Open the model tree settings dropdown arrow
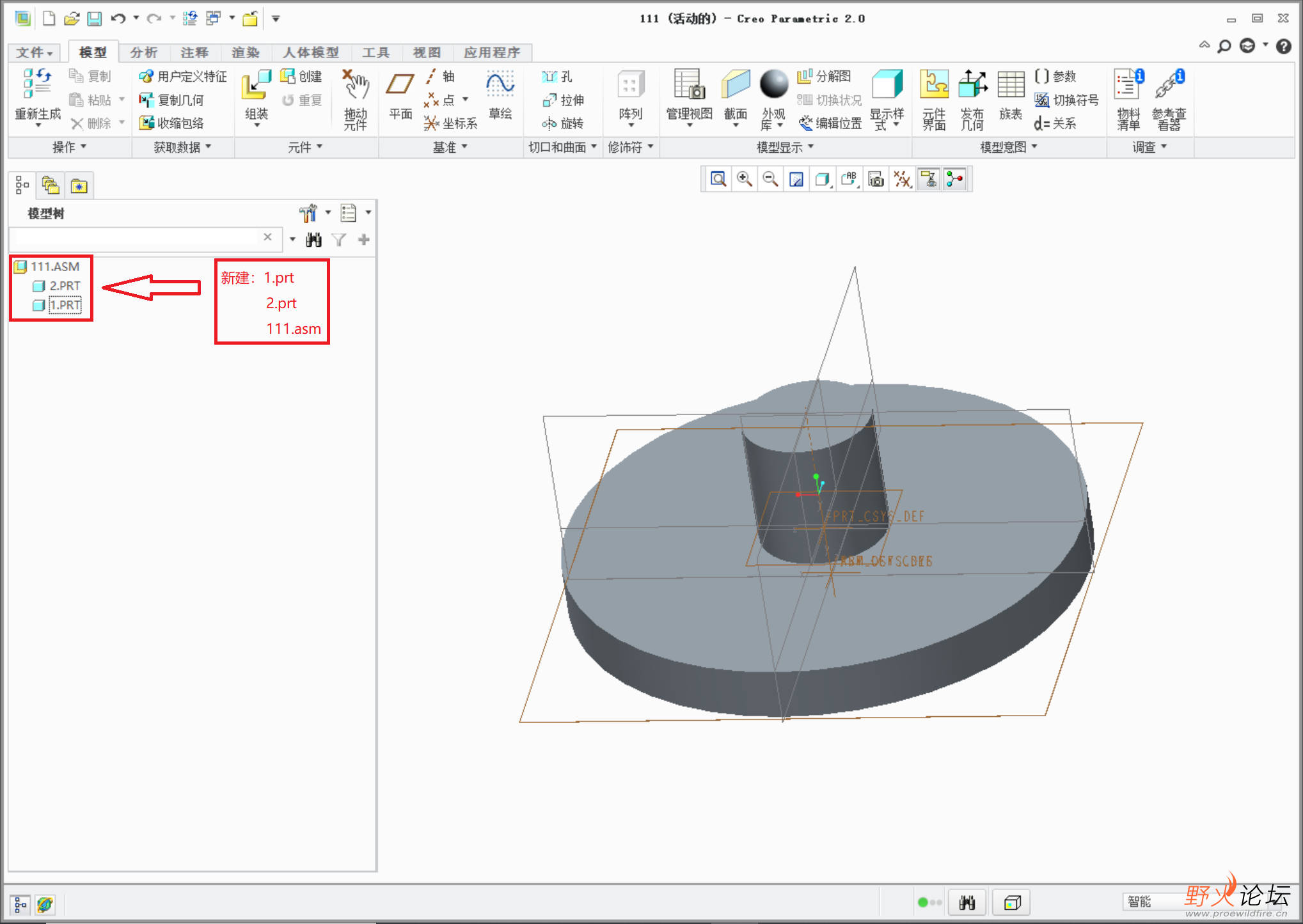 click(328, 212)
